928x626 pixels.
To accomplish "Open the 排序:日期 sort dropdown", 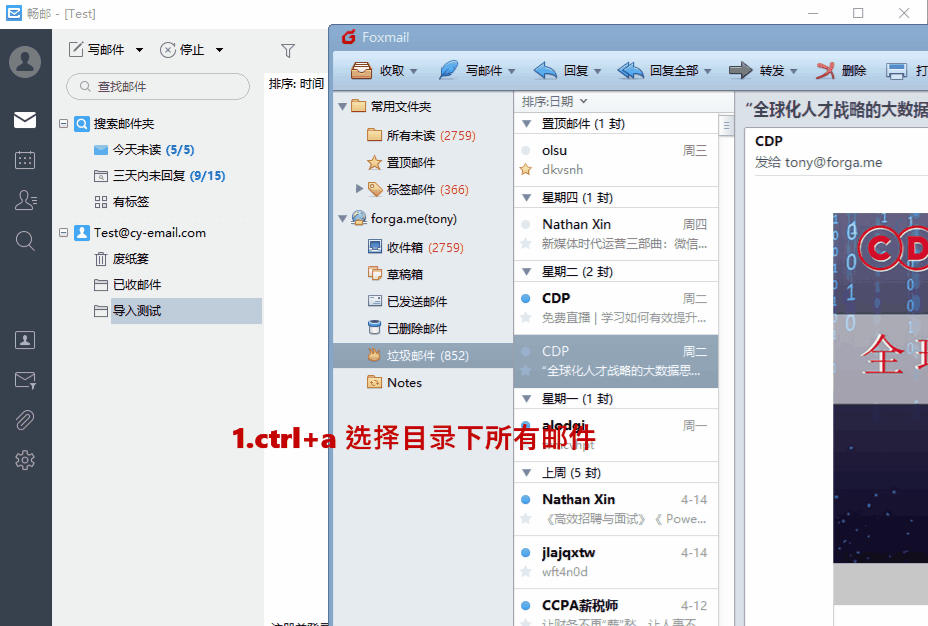I will tap(554, 102).
